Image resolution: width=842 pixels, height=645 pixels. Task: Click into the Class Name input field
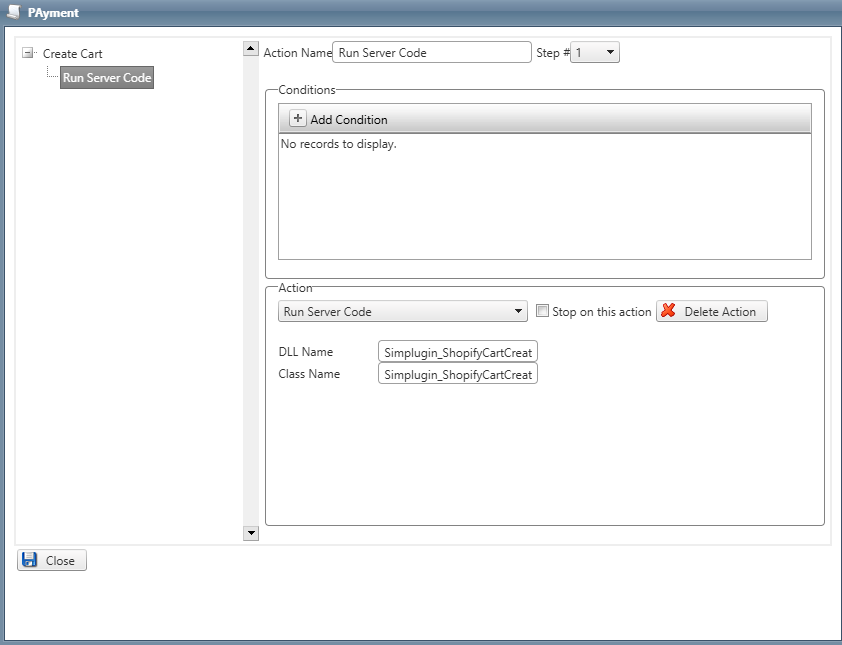click(458, 374)
